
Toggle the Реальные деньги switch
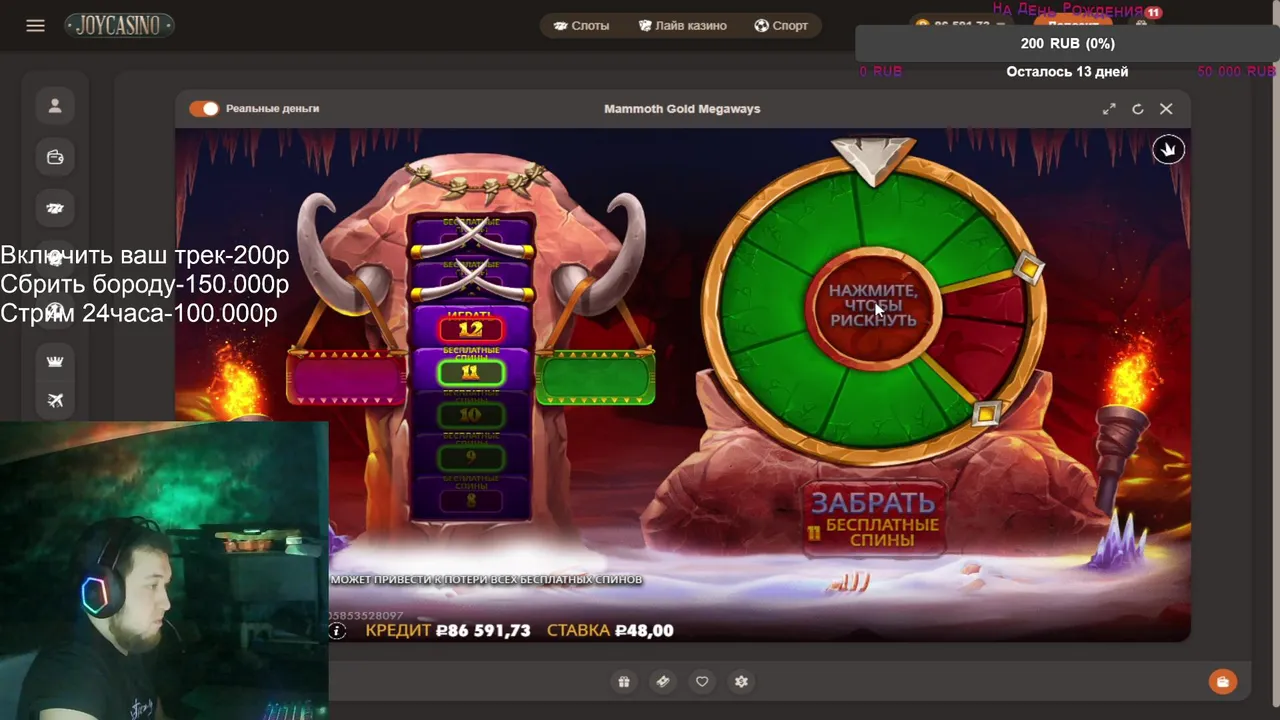[x=204, y=108]
